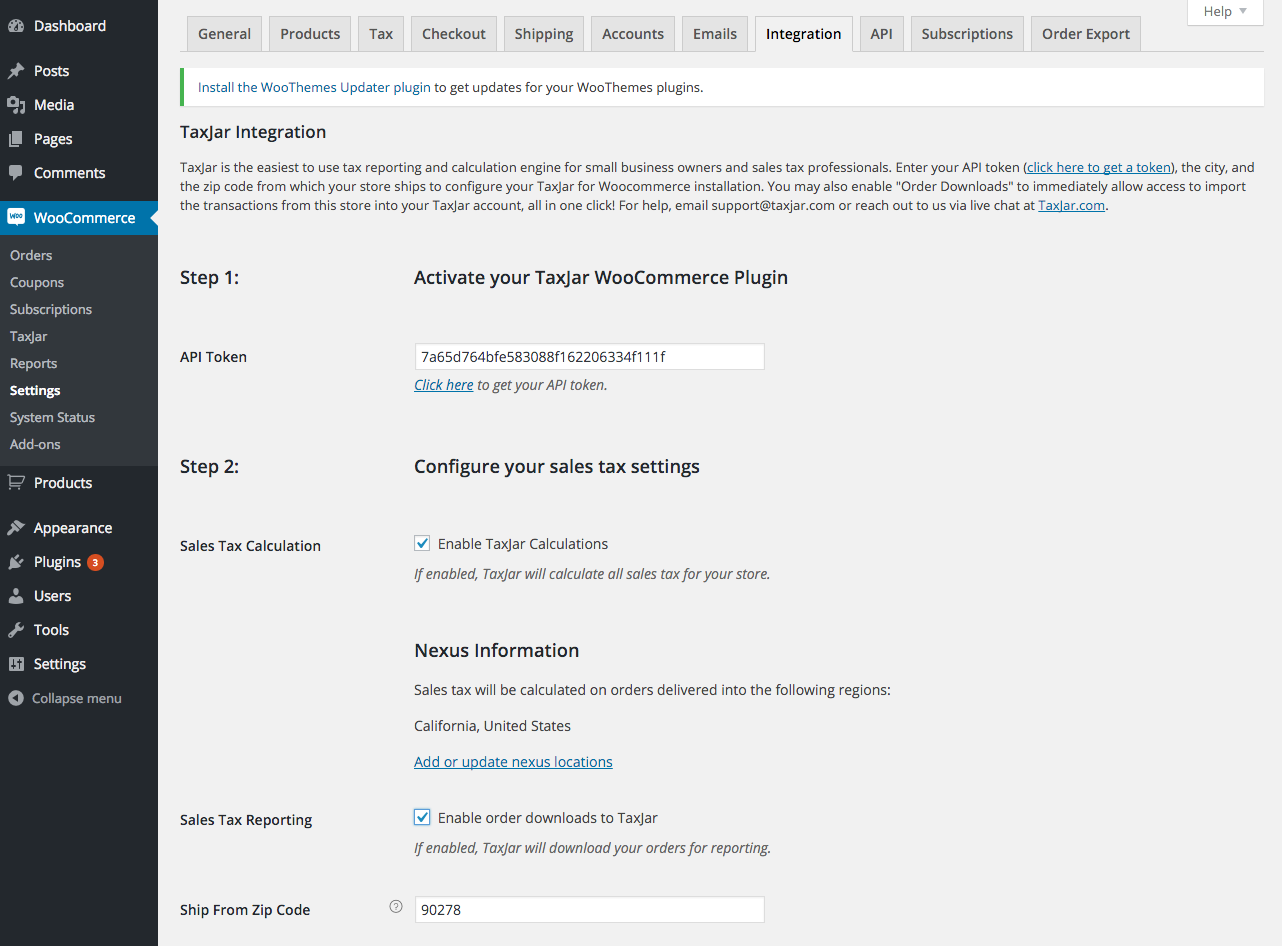Viewport: 1282px width, 946px height.
Task: Click the Posts pushpin icon
Action: tap(16, 71)
